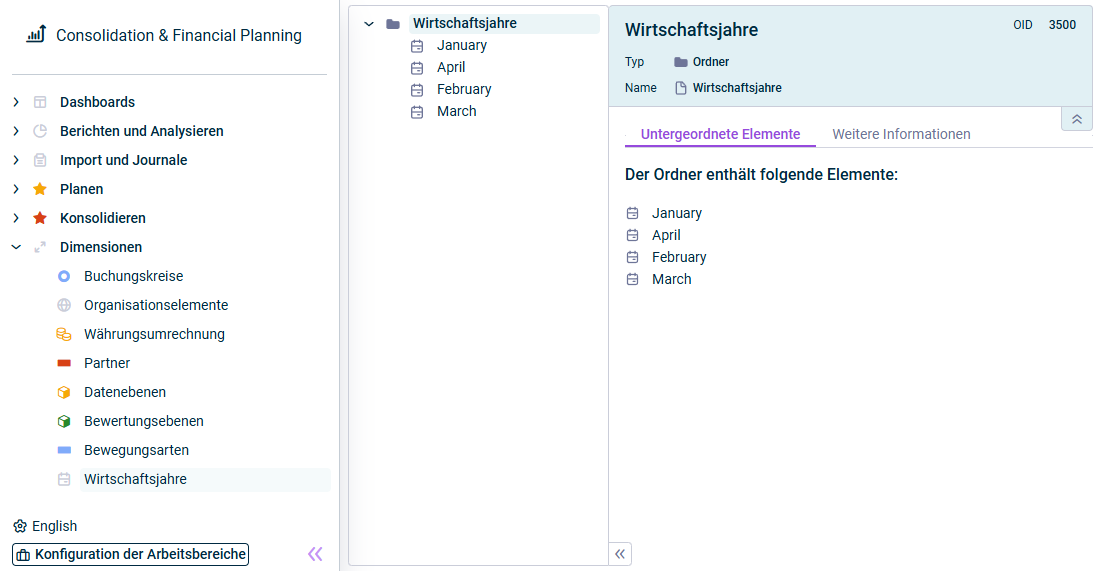Click the calendar icon beside January in detail list
This screenshot has width=1094, height=571.
pos(632,213)
